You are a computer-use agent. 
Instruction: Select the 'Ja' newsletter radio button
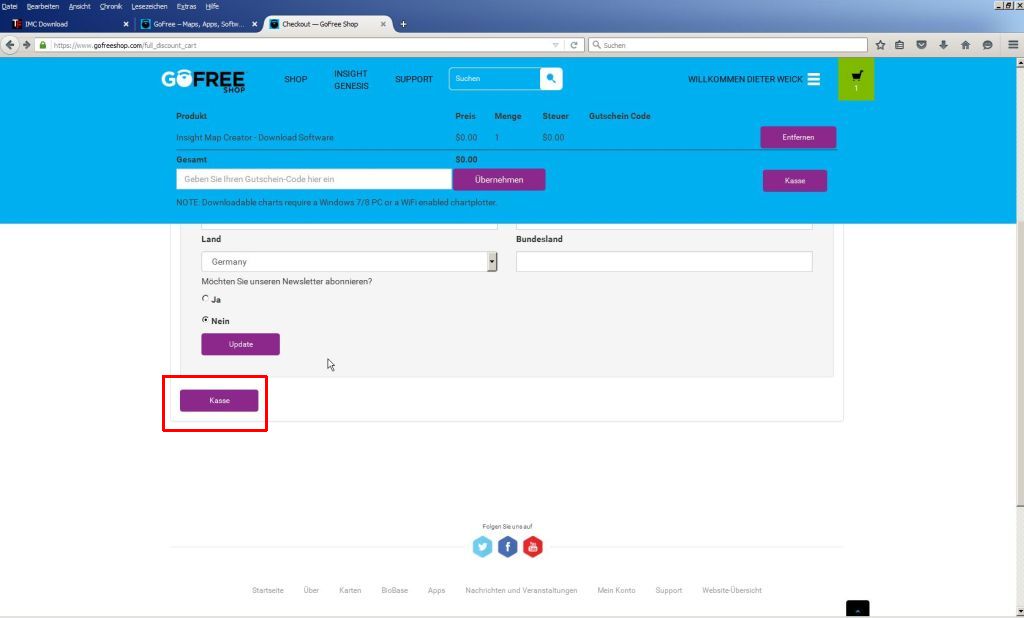click(206, 298)
